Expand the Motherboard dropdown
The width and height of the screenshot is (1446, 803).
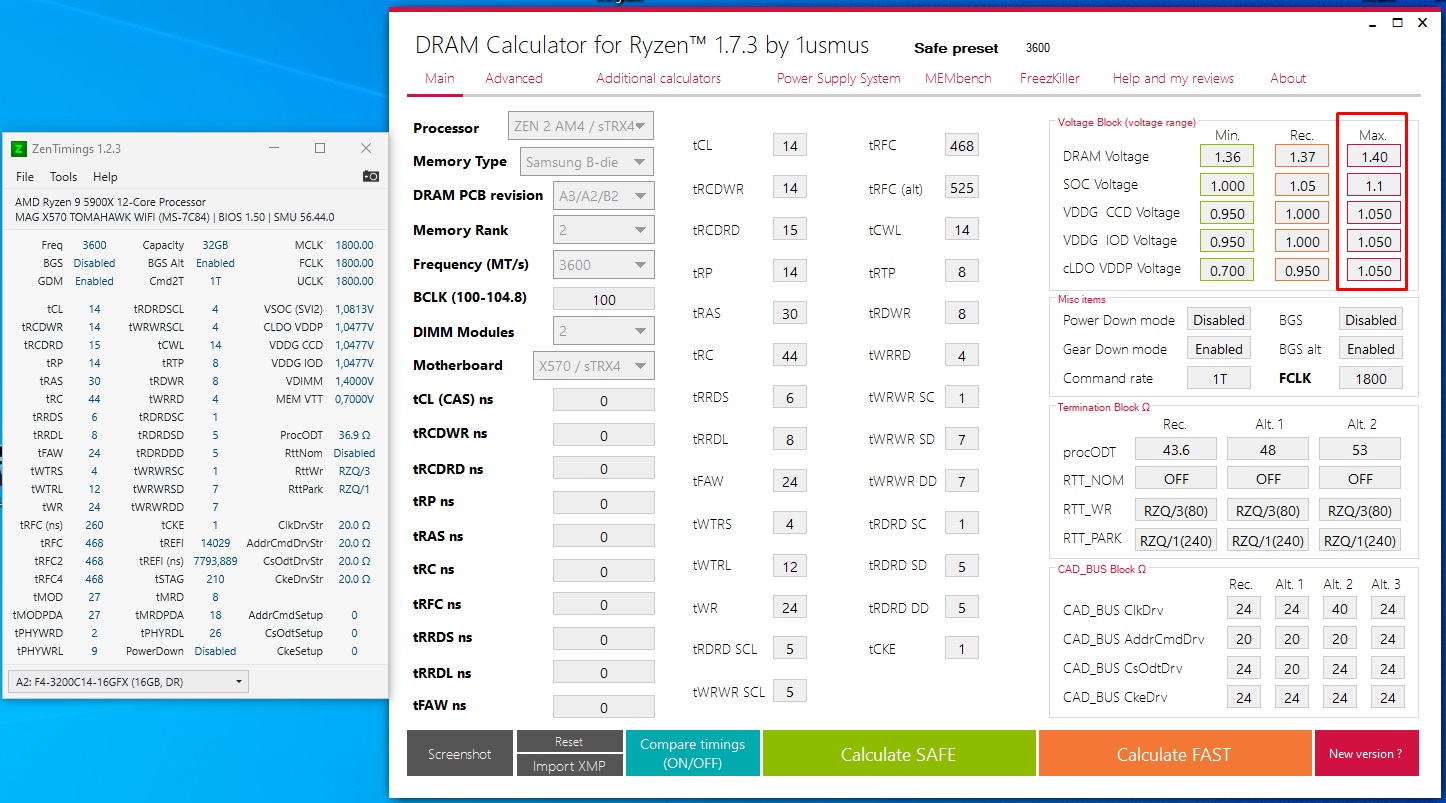point(594,366)
